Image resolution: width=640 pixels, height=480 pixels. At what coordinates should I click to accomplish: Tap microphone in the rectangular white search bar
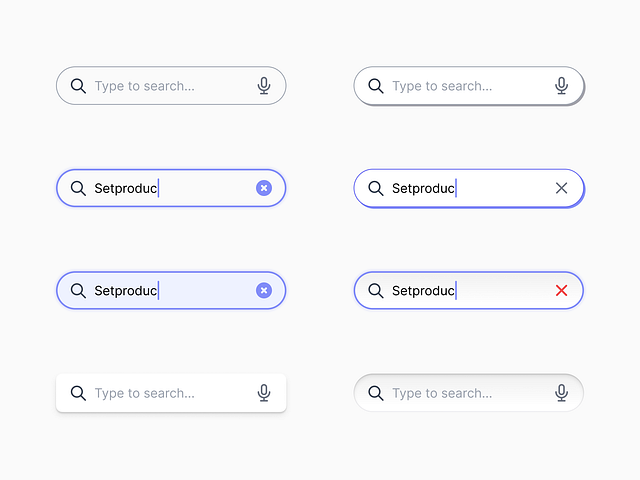[x=264, y=393]
